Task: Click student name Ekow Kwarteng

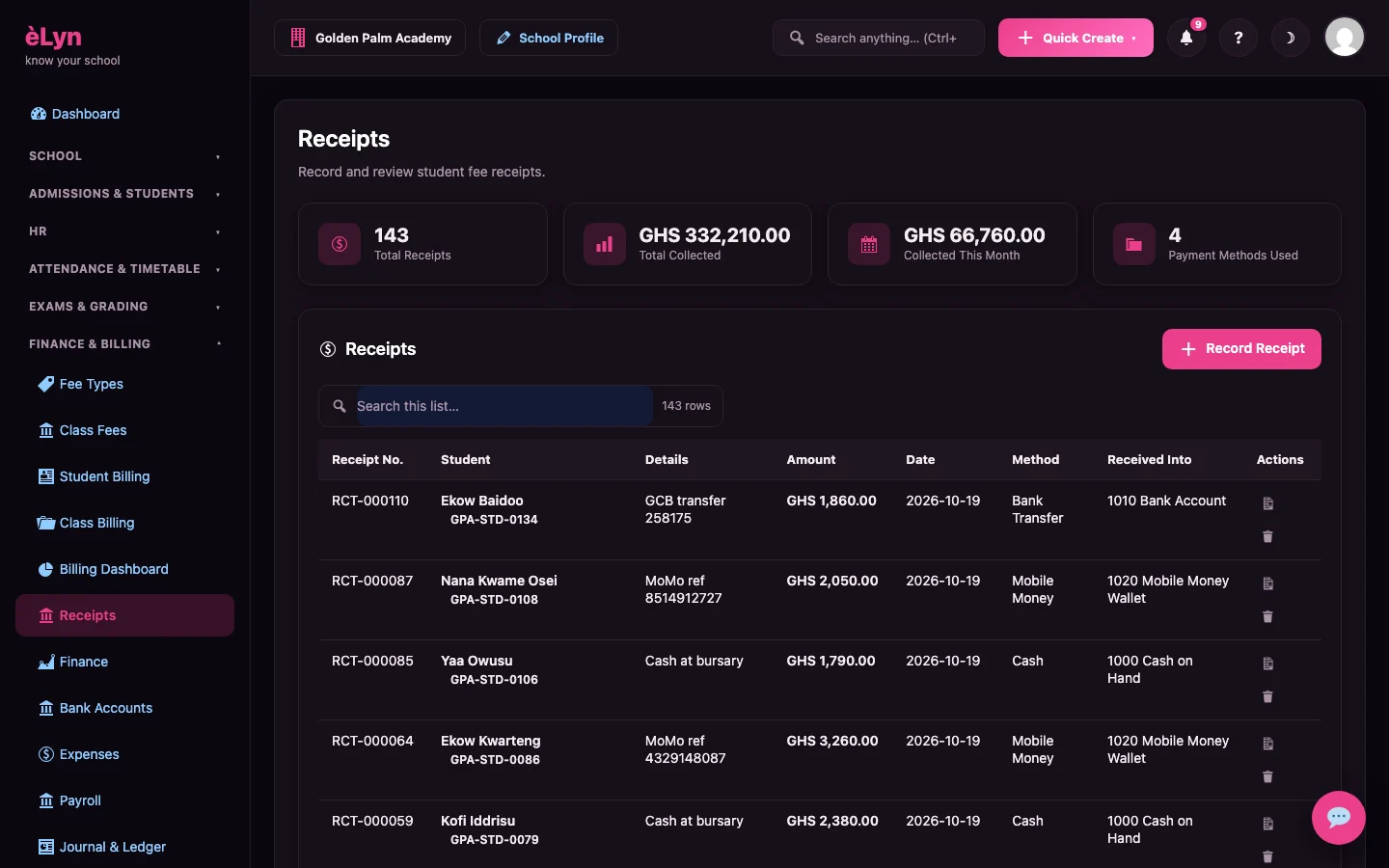Action: [x=491, y=741]
